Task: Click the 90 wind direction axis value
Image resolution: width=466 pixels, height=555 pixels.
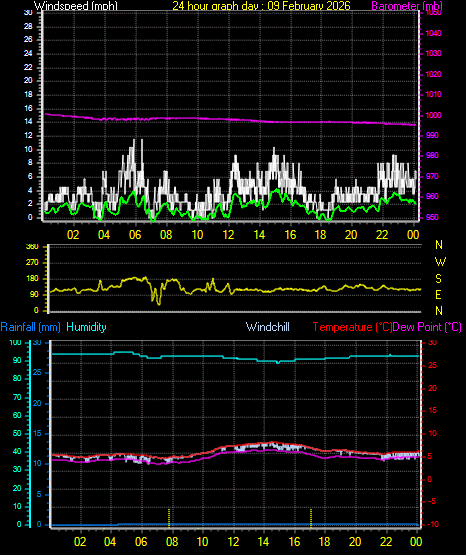Action: [34, 295]
